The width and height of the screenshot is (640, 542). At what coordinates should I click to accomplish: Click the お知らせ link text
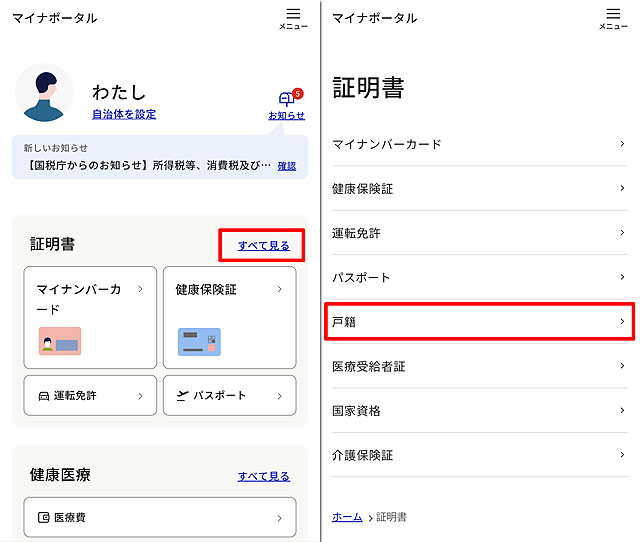point(287,116)
